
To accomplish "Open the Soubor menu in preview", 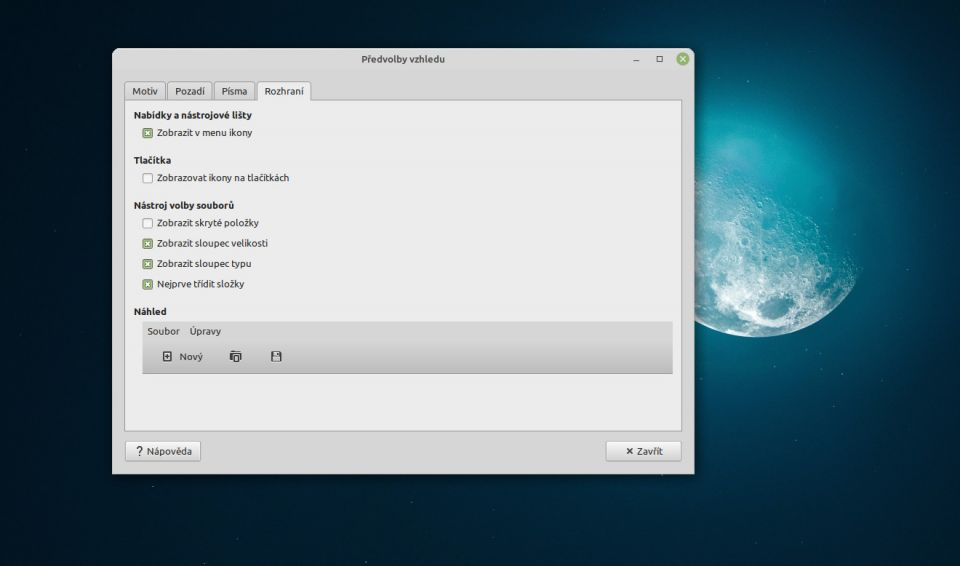I will 163,331.
